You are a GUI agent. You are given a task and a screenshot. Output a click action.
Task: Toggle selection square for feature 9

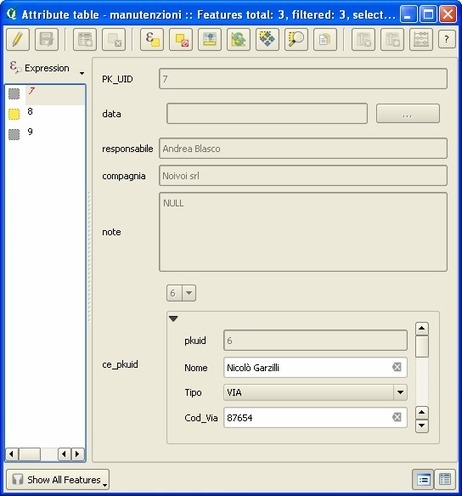coord(14,134)
